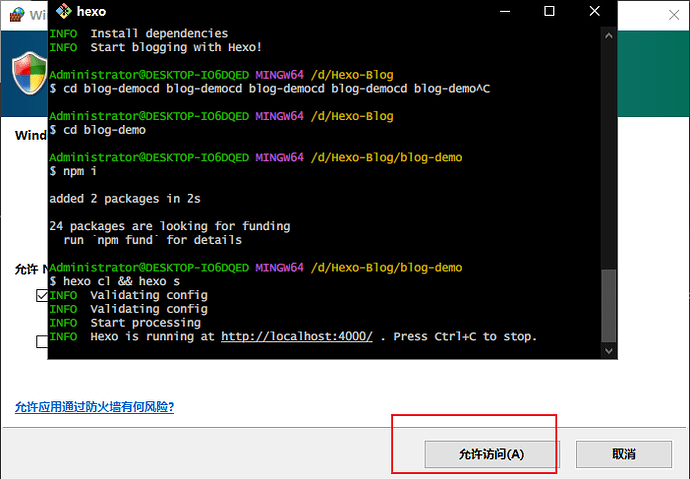690x479 pixels.
Task: Click the terminal scrollbar down arrow
Action: click(609, 351)
